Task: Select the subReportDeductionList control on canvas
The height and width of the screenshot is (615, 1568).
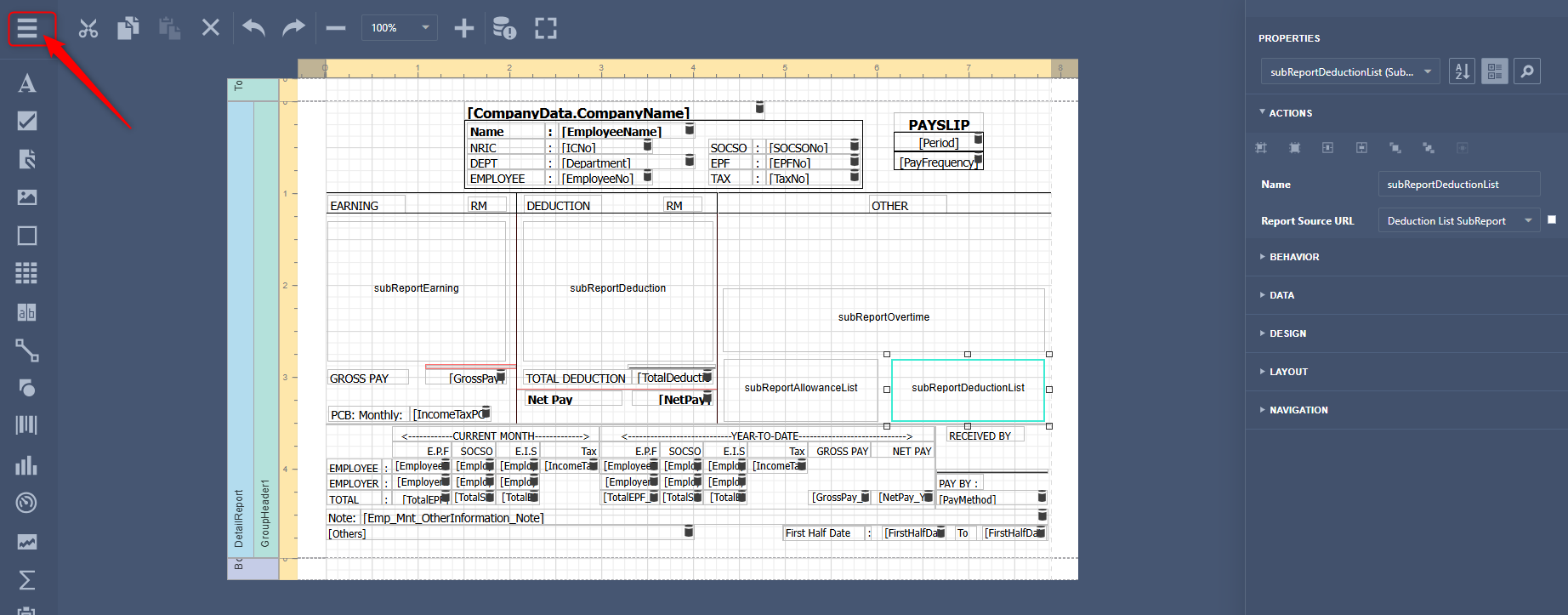Action: pyautogui.click(x=968, y=390)
